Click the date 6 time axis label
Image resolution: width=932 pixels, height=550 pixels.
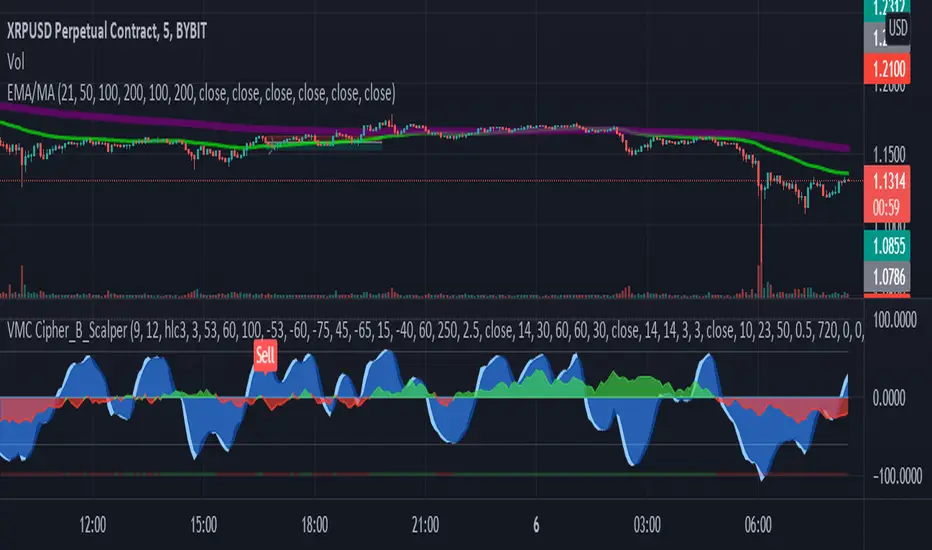[536, 525]
